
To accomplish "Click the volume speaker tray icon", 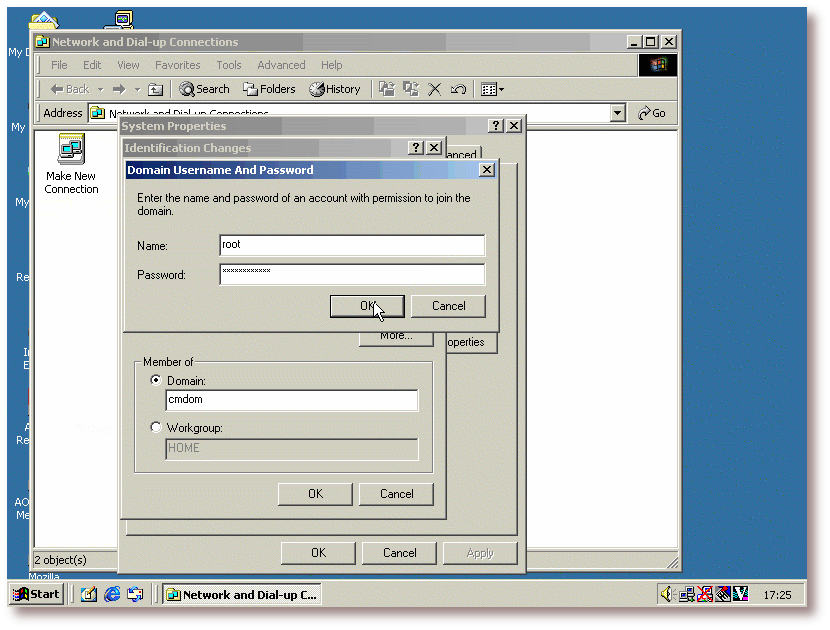I will coord(667,594).
